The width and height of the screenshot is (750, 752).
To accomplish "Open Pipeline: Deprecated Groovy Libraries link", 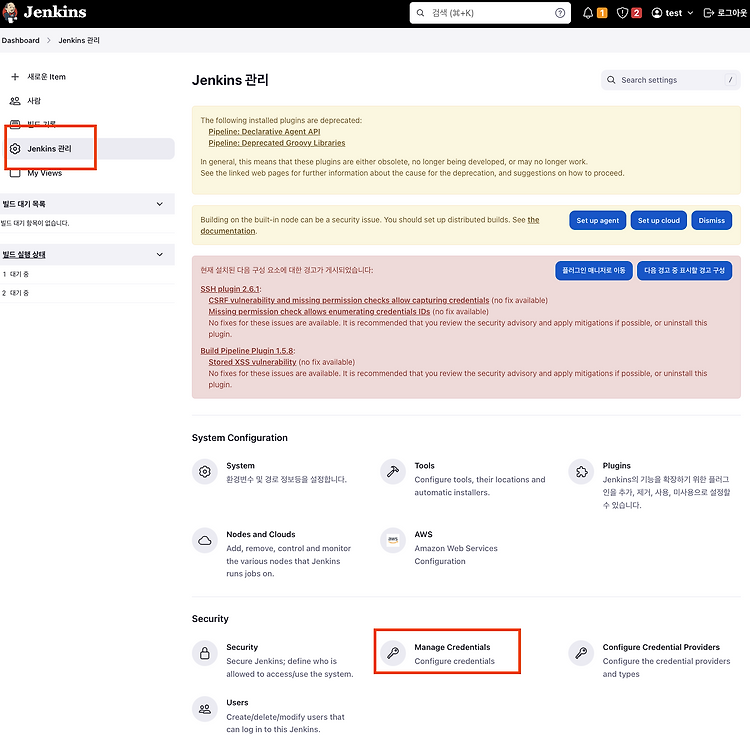I will point(277,143).
